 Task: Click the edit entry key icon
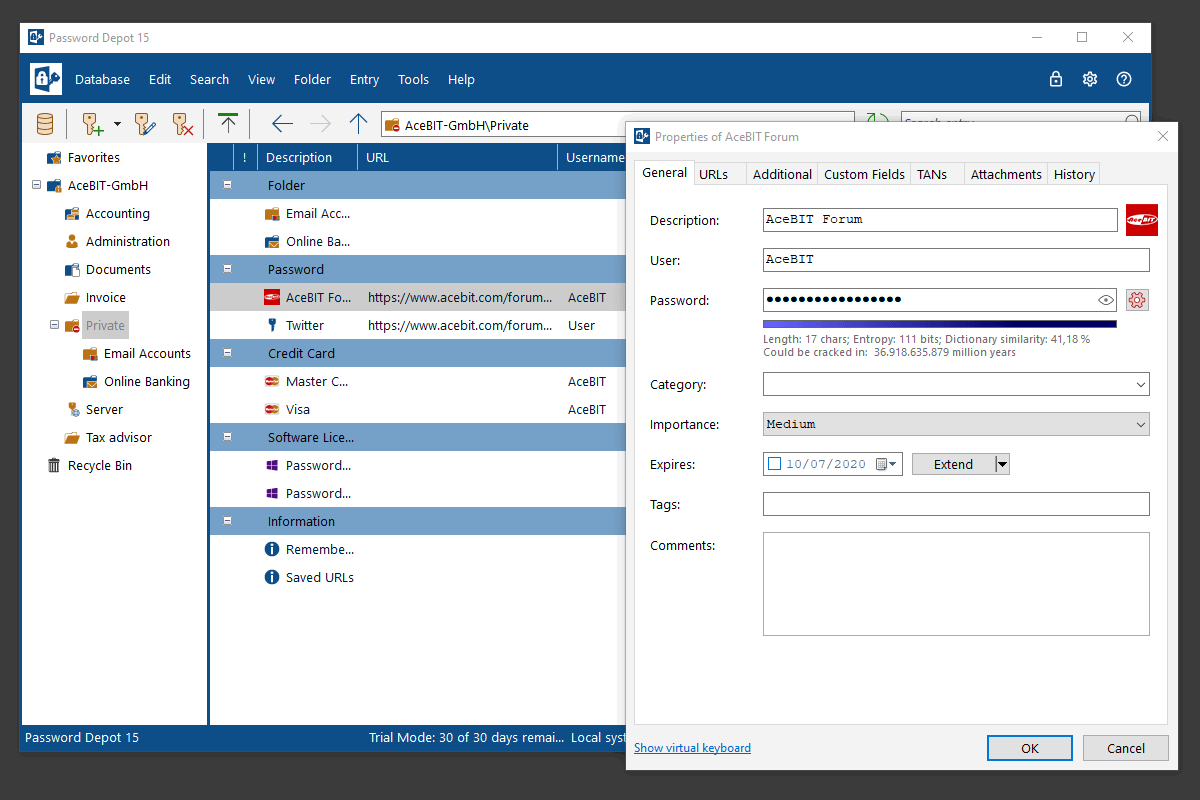145,124
